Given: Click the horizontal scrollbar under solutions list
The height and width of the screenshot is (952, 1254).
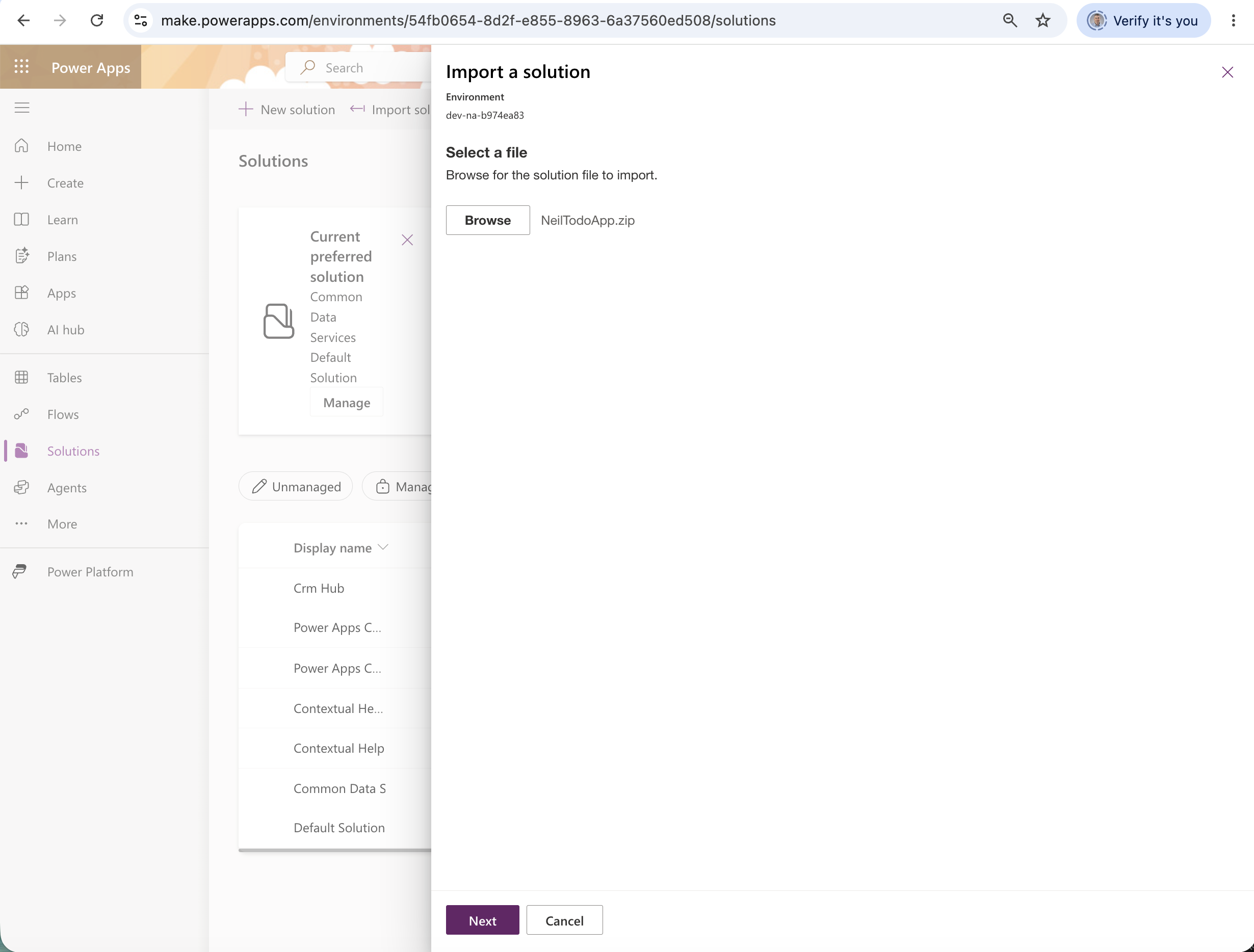Looking at the screenshot, I should point(334,850).
